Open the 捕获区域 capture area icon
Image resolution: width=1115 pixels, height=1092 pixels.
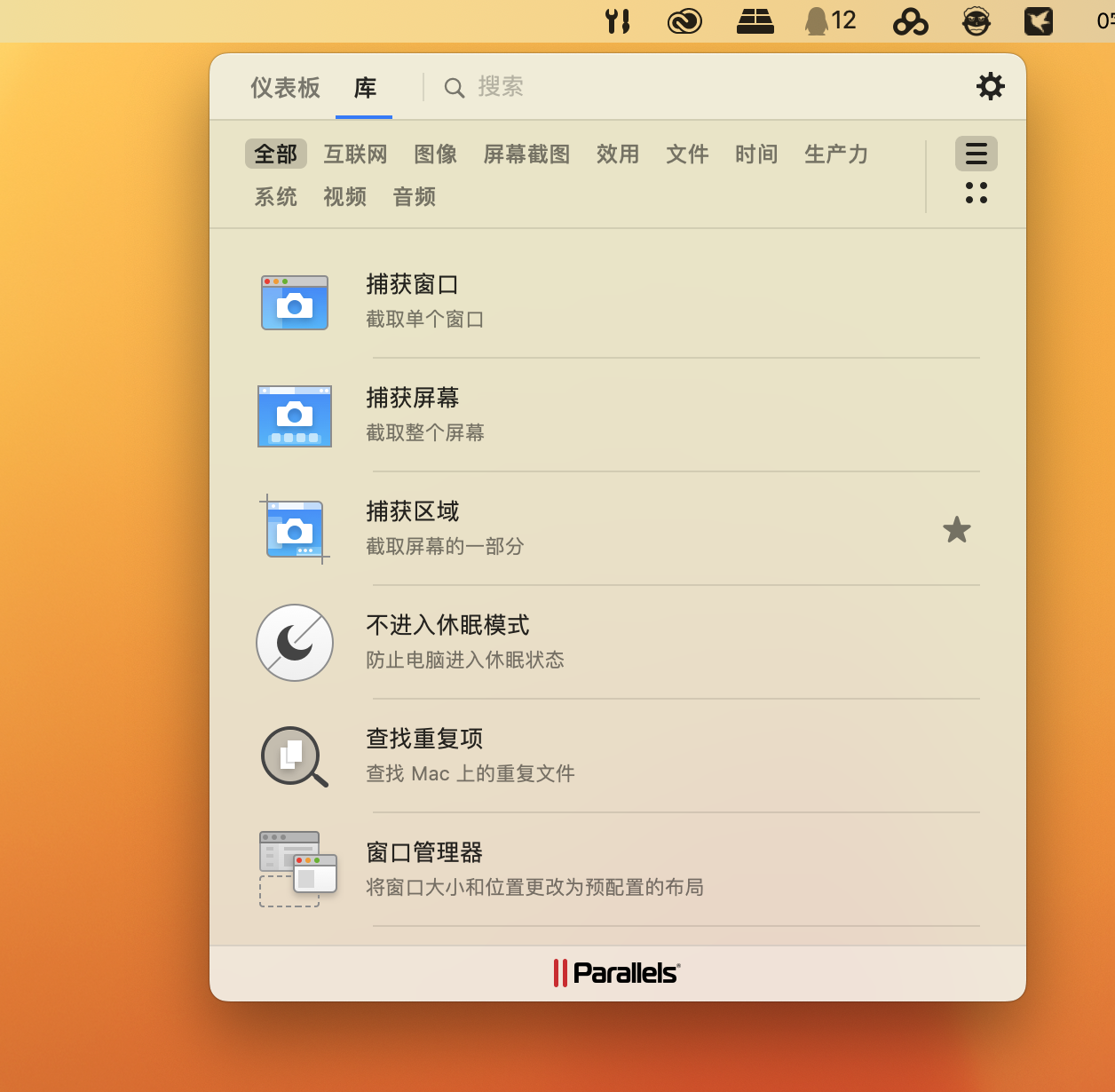294,530
